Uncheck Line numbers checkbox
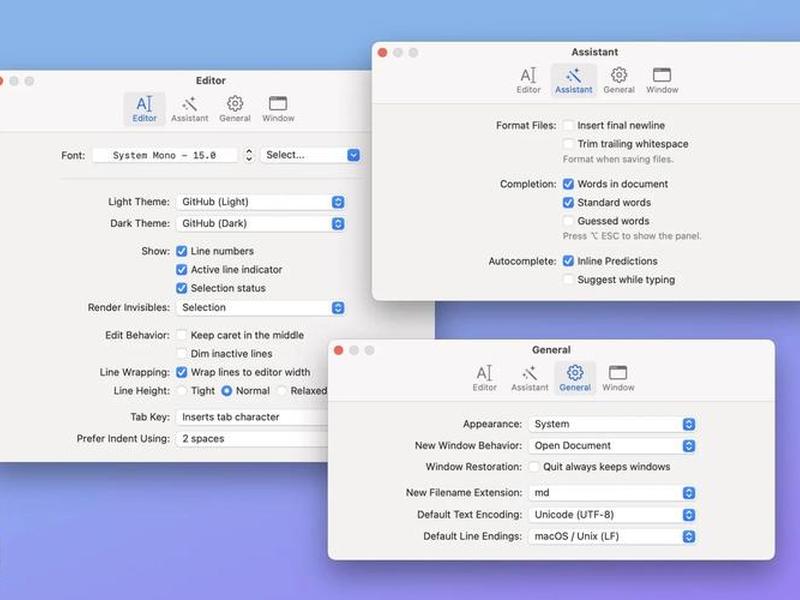Viewport: 800px width, 600px height. coord(181,251)
